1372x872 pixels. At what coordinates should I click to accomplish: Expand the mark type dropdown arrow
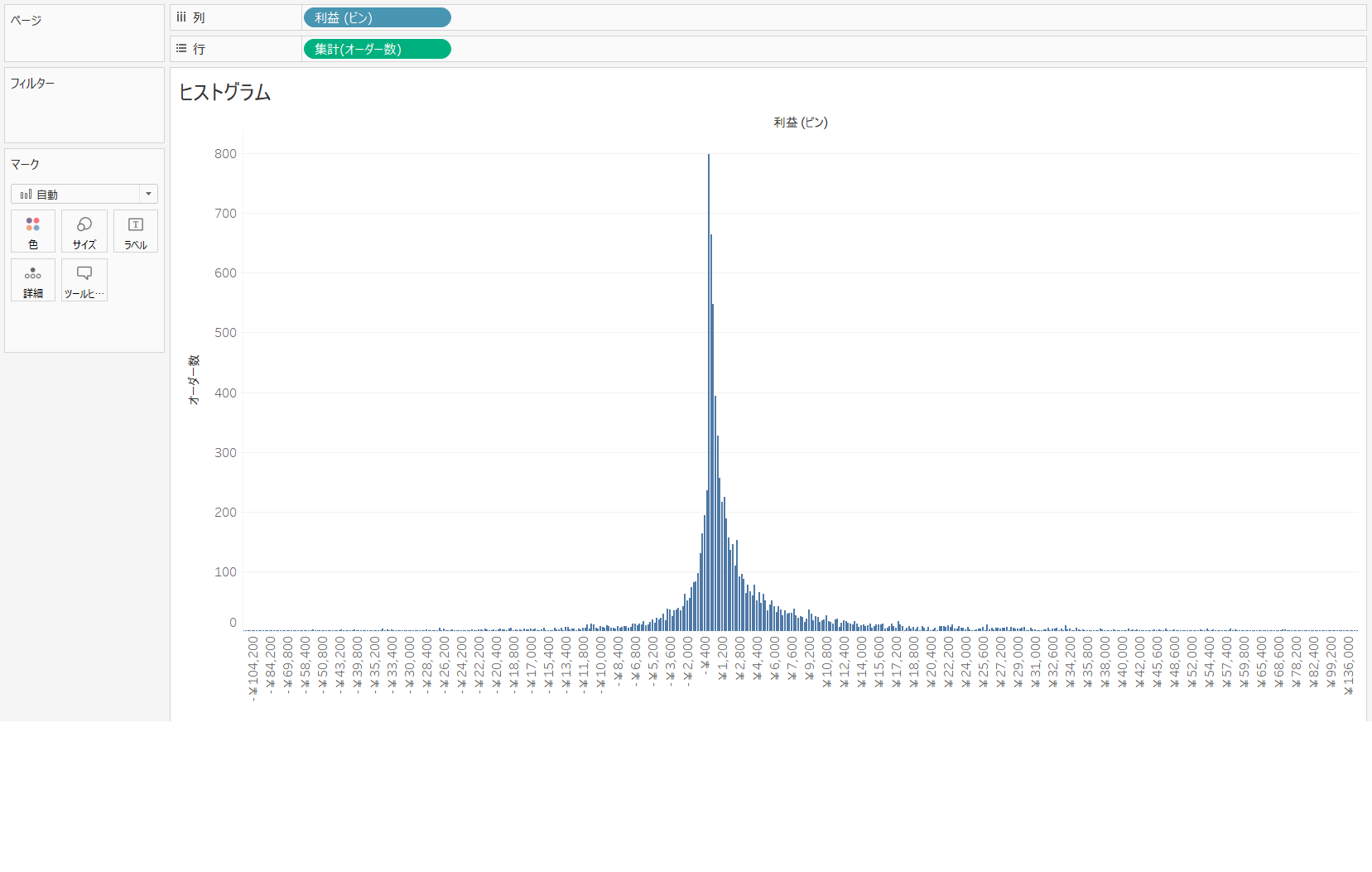148,194
